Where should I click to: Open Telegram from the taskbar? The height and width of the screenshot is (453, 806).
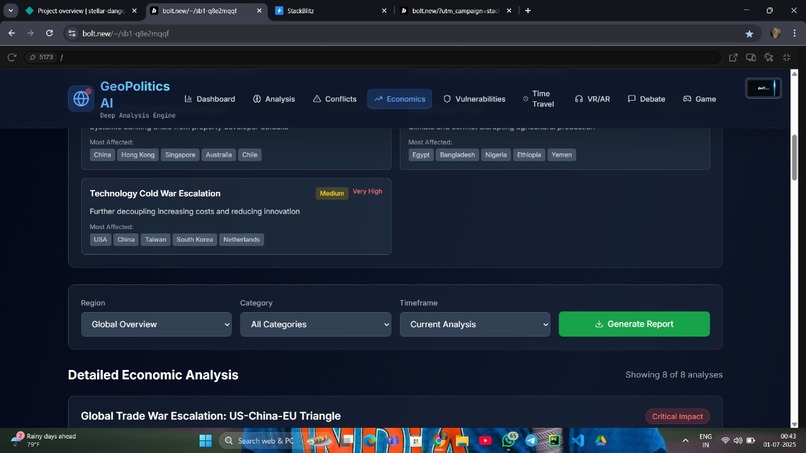(x=531, y=441)
